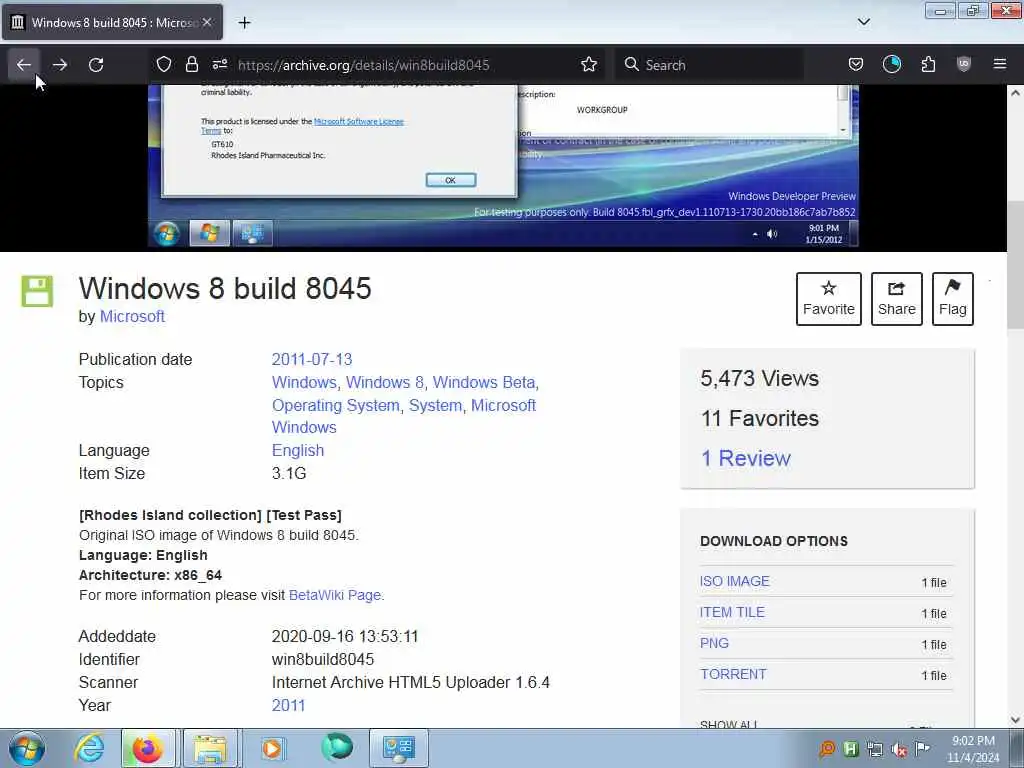This screenshot has height=768, width=1024.
Task: Click the scrollbar down arrow
Action: coord(1015,720)
